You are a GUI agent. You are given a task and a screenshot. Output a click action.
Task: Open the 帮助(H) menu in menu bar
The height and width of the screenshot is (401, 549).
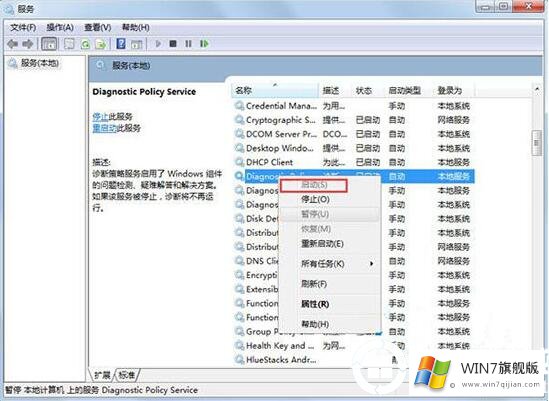[135, 27]
